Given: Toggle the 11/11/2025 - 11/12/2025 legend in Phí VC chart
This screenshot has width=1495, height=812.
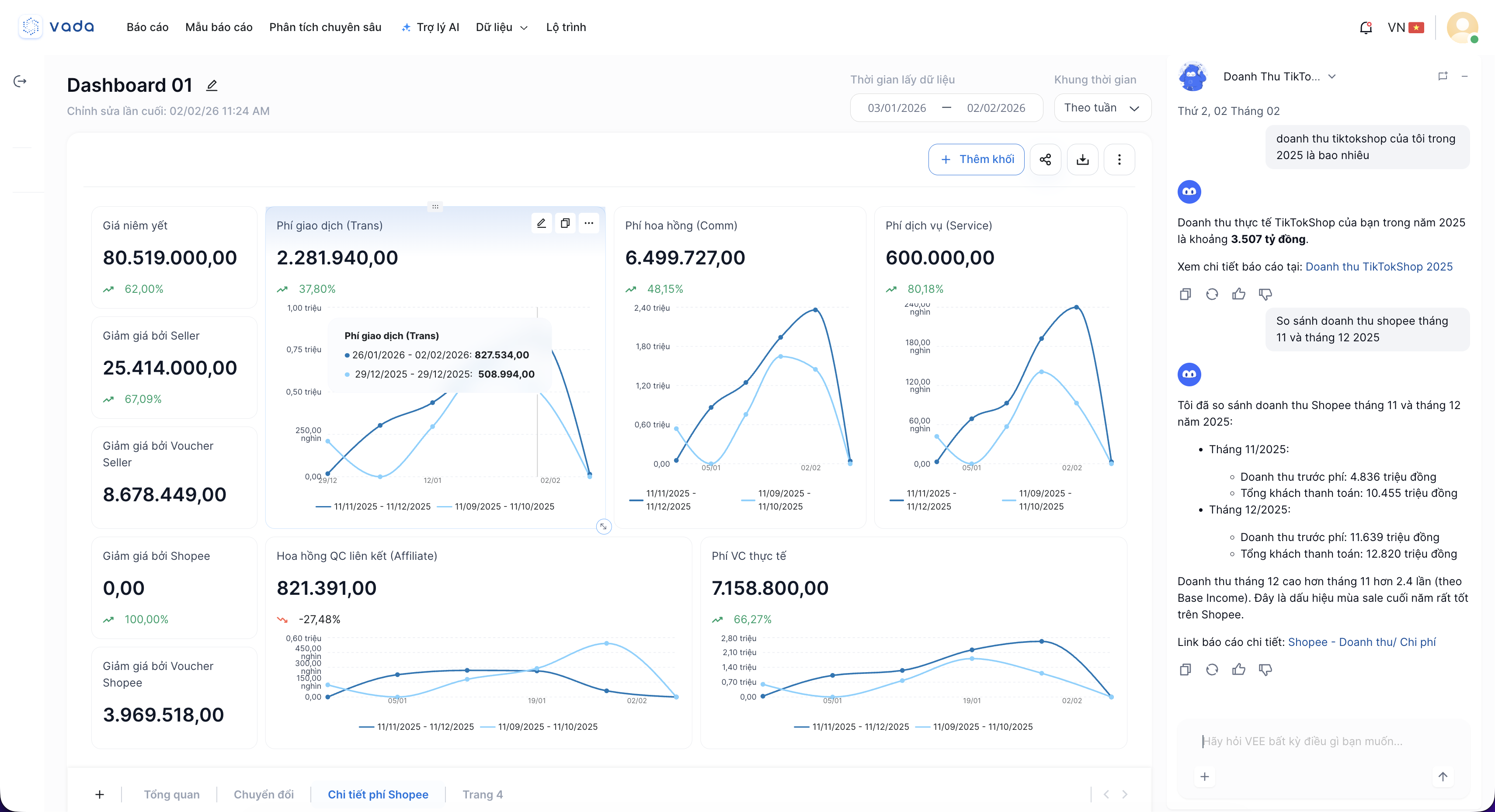Looking at the screenshot, I should coord(860,727).
